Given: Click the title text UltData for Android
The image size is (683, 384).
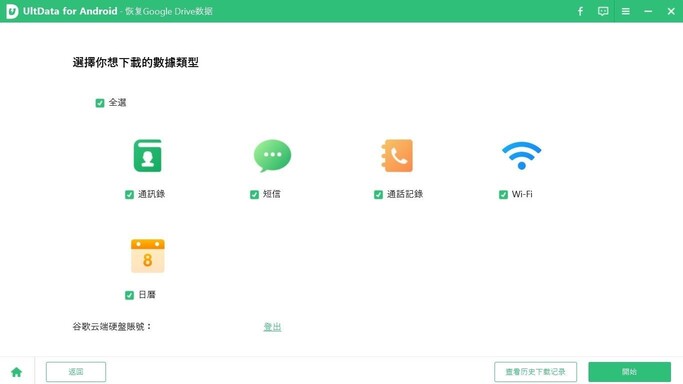Looking at the screenshot, I should [70, 11].
